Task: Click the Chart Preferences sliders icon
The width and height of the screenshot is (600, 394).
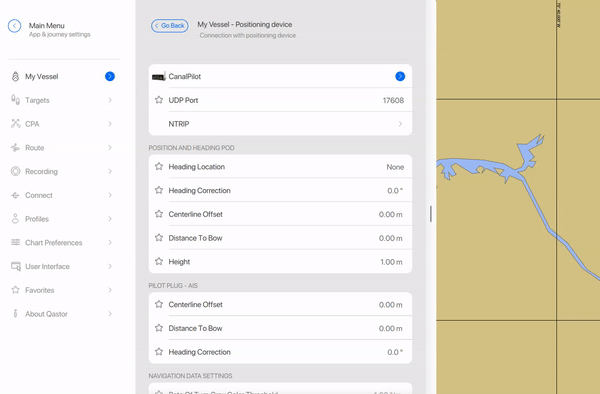Action: click(15, 243)
